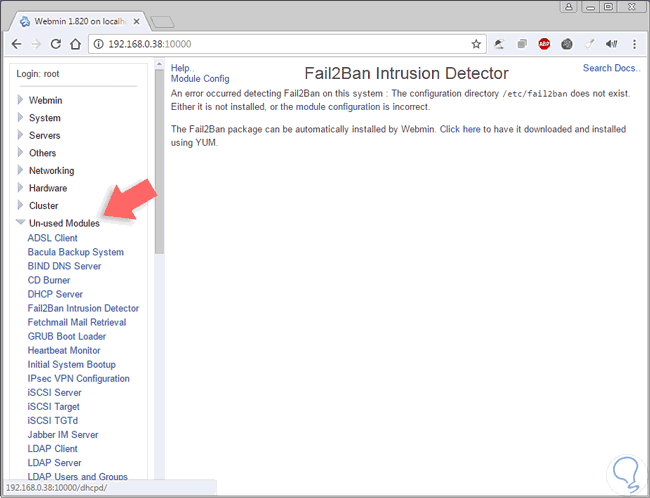Click the sidebar vertical scrollbar thumb
The width and height of the screenshot is (650, 498).
click(x=159, y=162)
